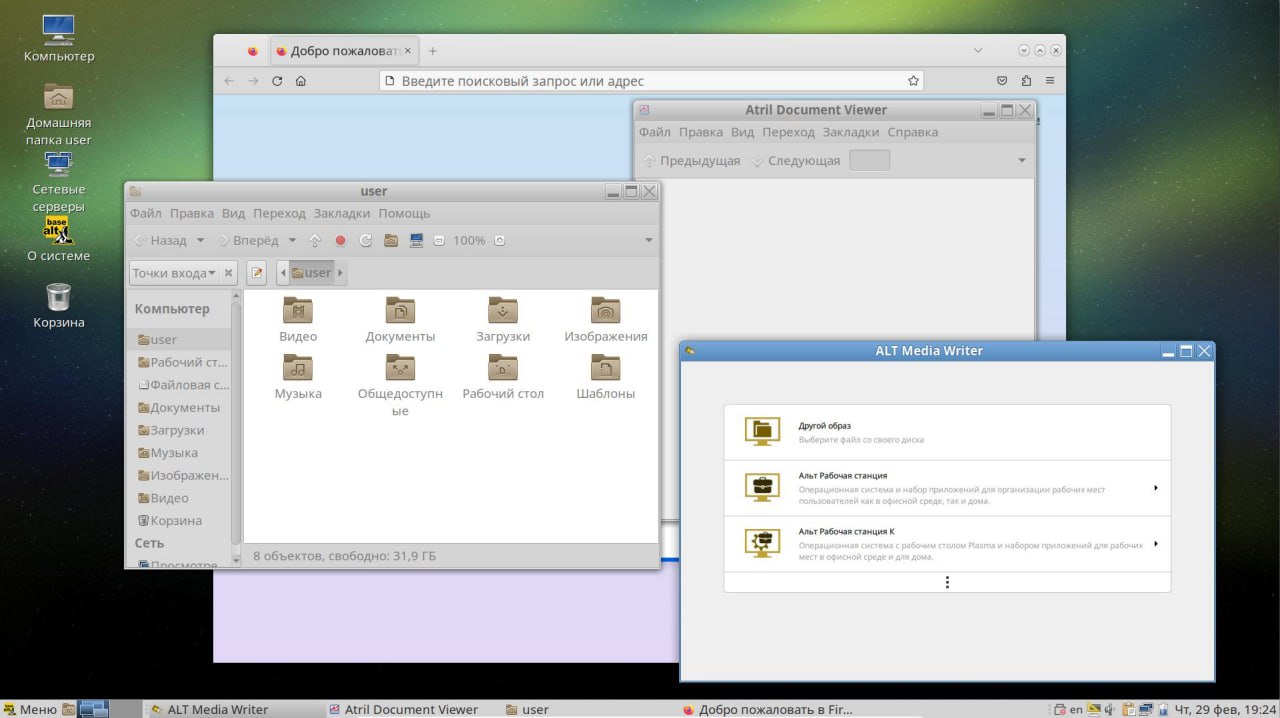Open the Справка menu in Atril

coord(913,132)
